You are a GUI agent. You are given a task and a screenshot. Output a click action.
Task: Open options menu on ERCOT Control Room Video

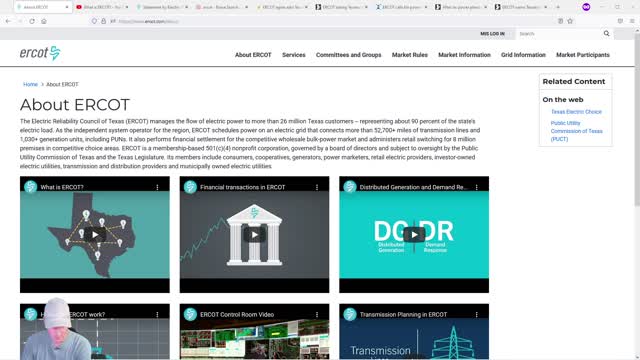(x=317, y=315)
